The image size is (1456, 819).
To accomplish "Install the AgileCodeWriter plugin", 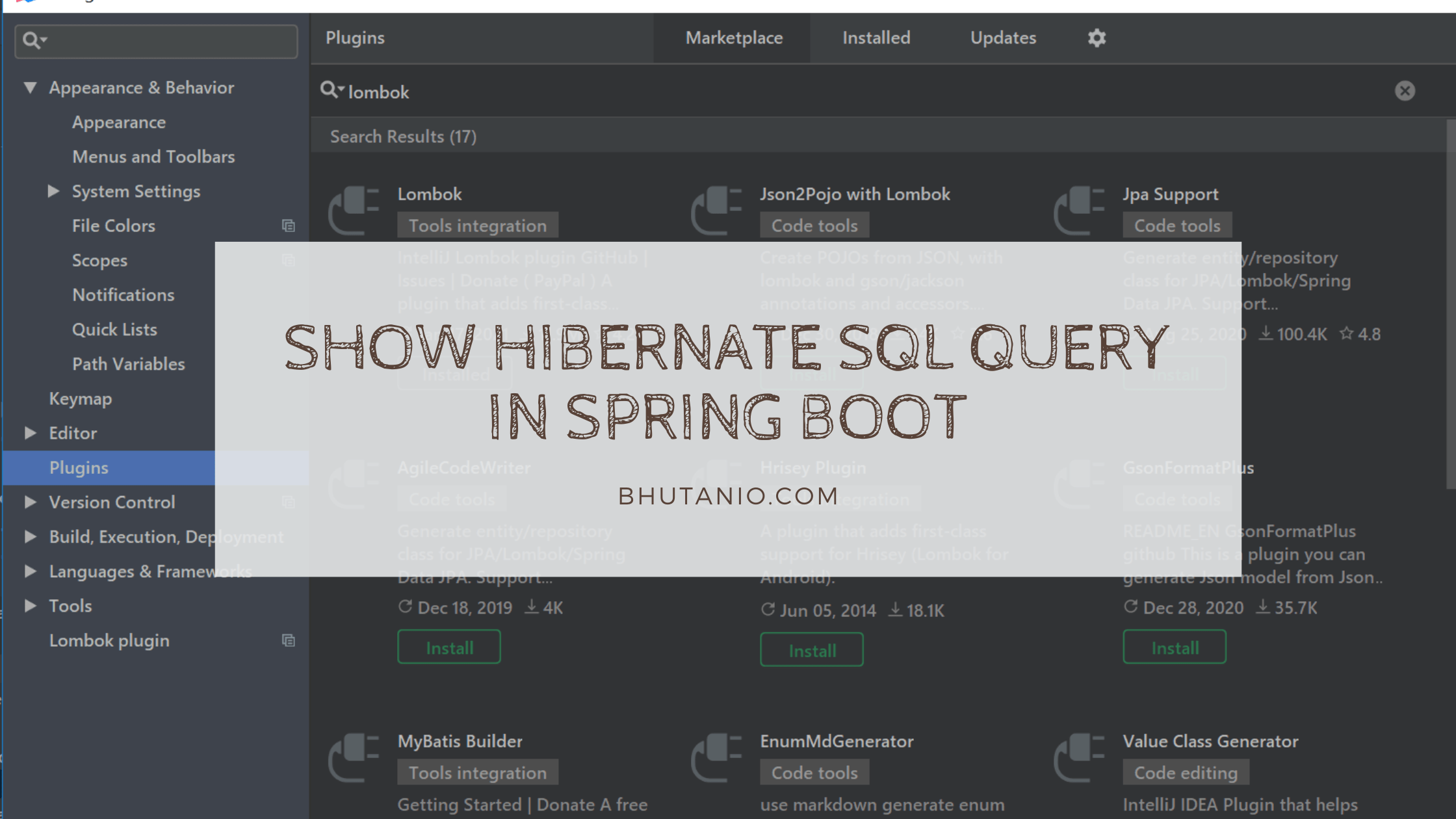I will click(x=448, y=646).
